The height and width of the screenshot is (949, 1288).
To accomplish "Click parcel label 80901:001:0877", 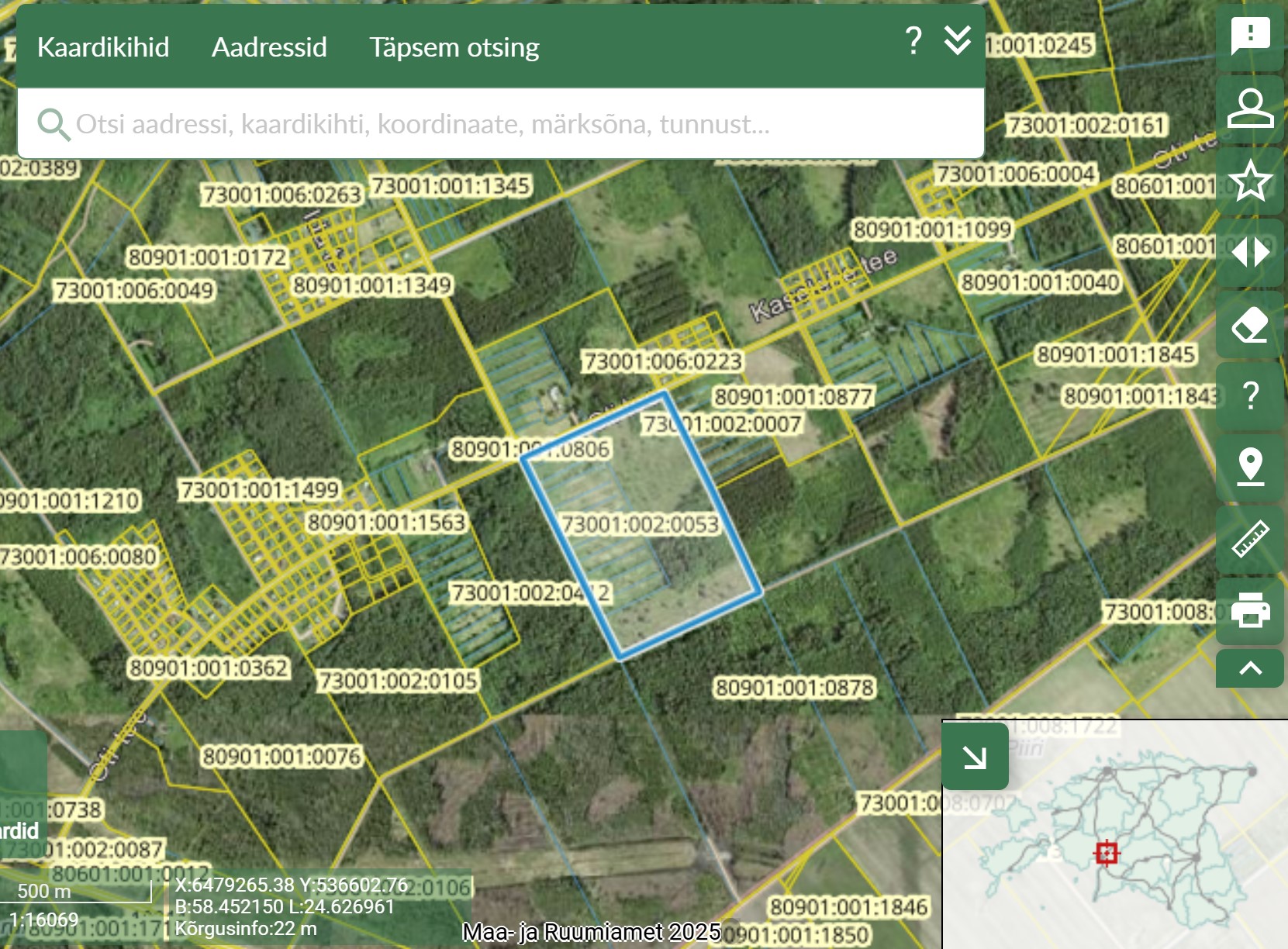I will click(x=793, y=397).
